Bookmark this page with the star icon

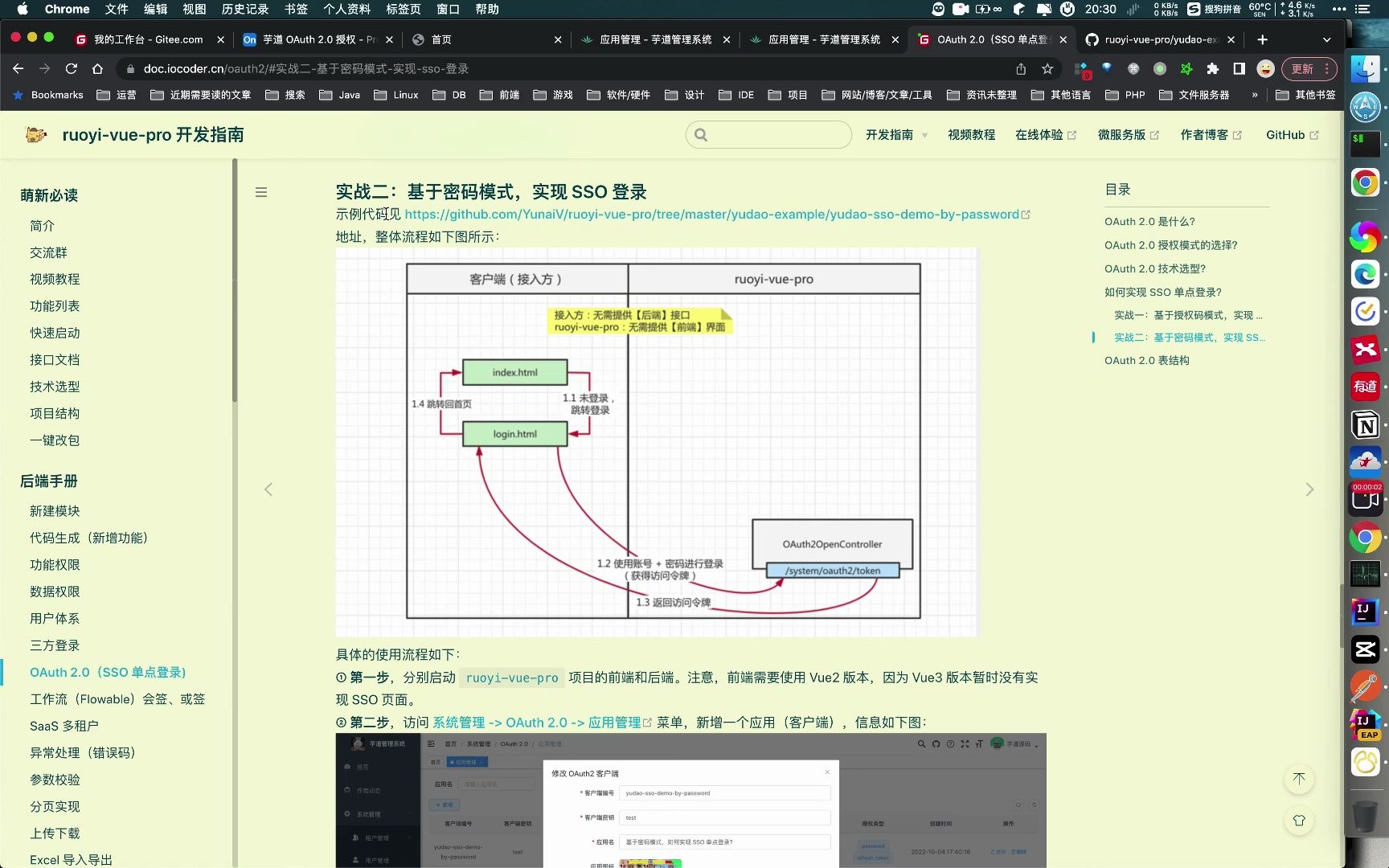[x=1047, y=69]
